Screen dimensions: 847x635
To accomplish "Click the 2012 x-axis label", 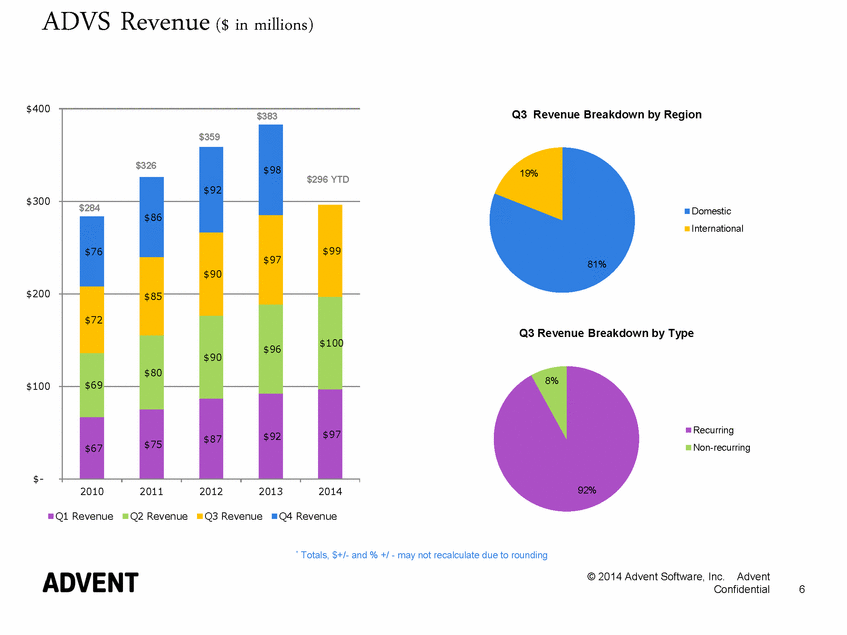I will pyautogui.click(x=211, y=491).
